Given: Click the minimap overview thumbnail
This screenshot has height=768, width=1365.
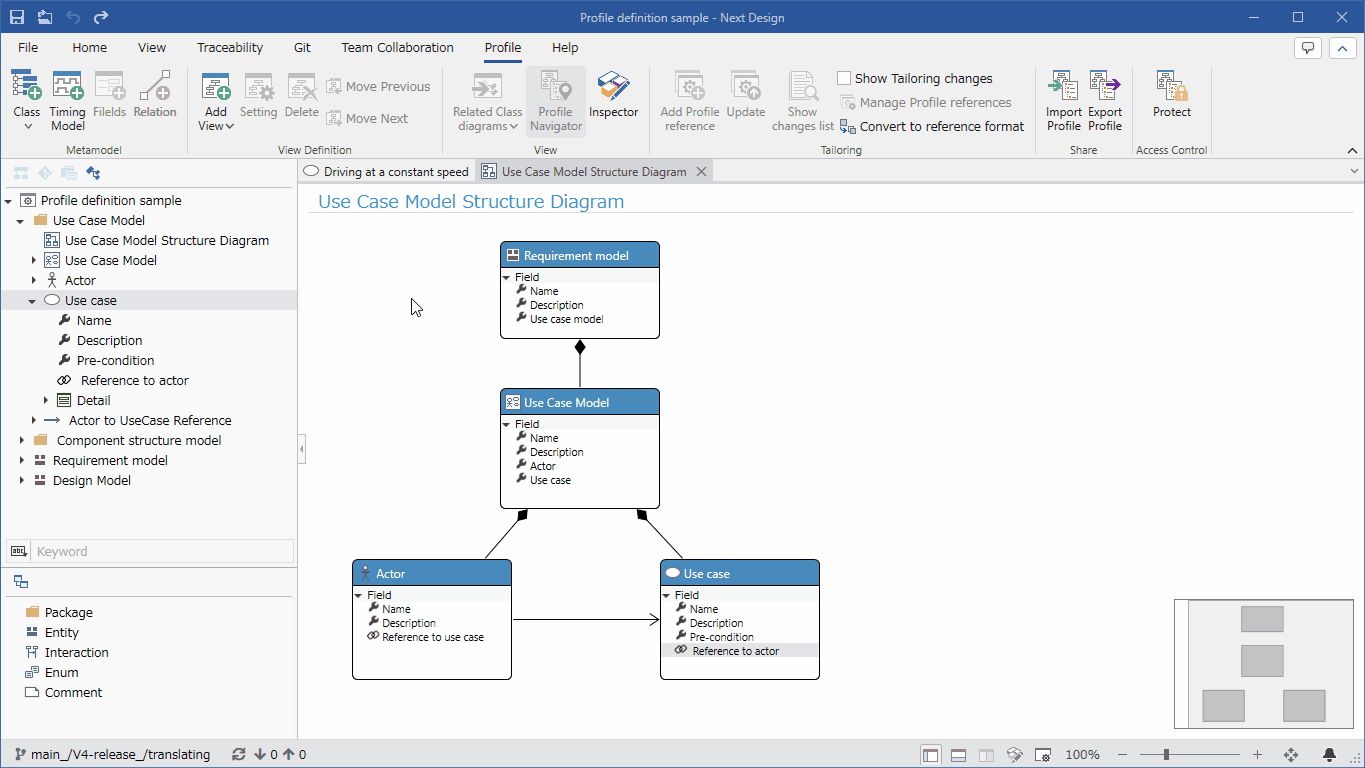Looking at the screenshot, I should [x=1263, y=663].
